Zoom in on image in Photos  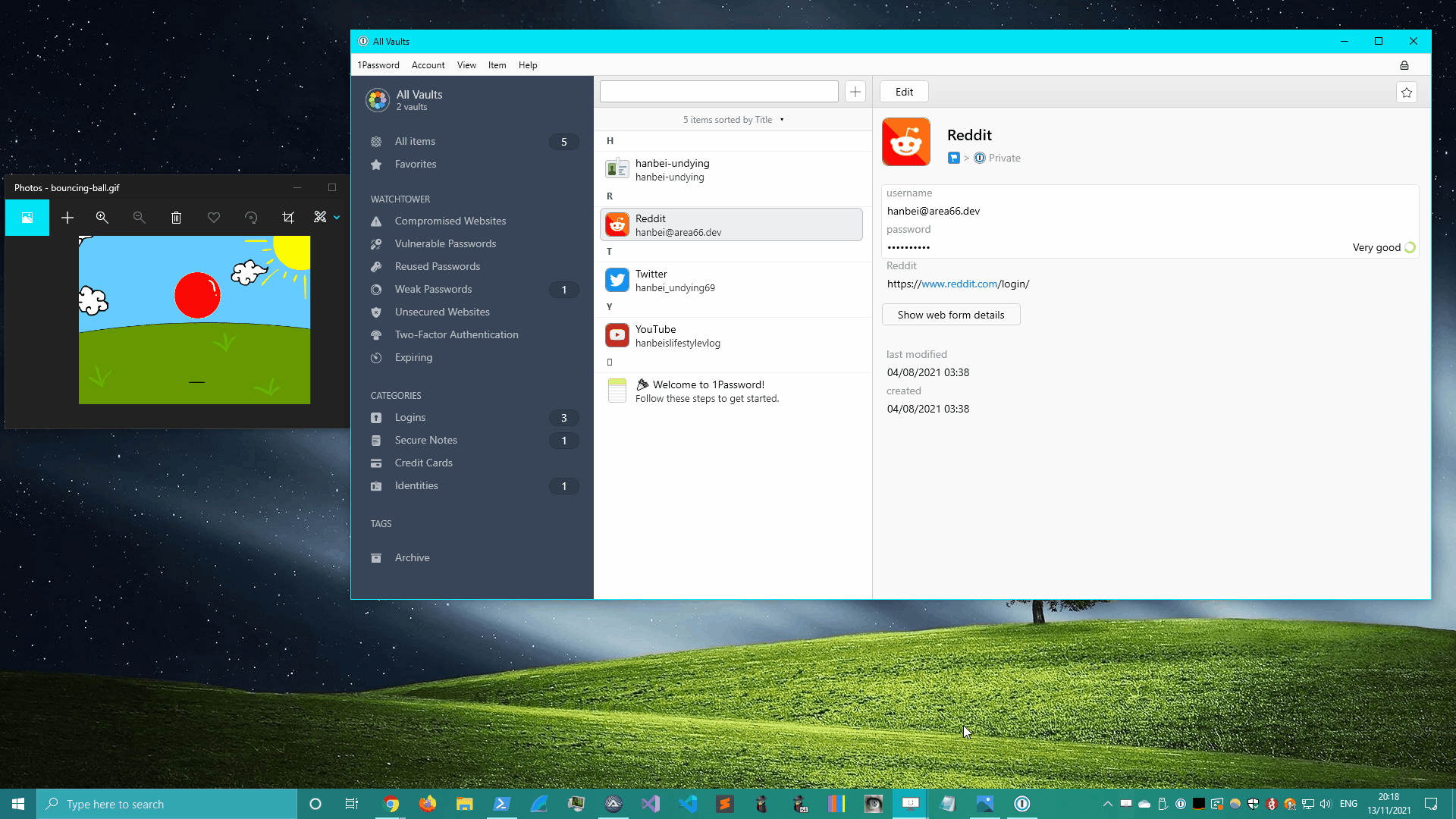(x=102, y=218)
